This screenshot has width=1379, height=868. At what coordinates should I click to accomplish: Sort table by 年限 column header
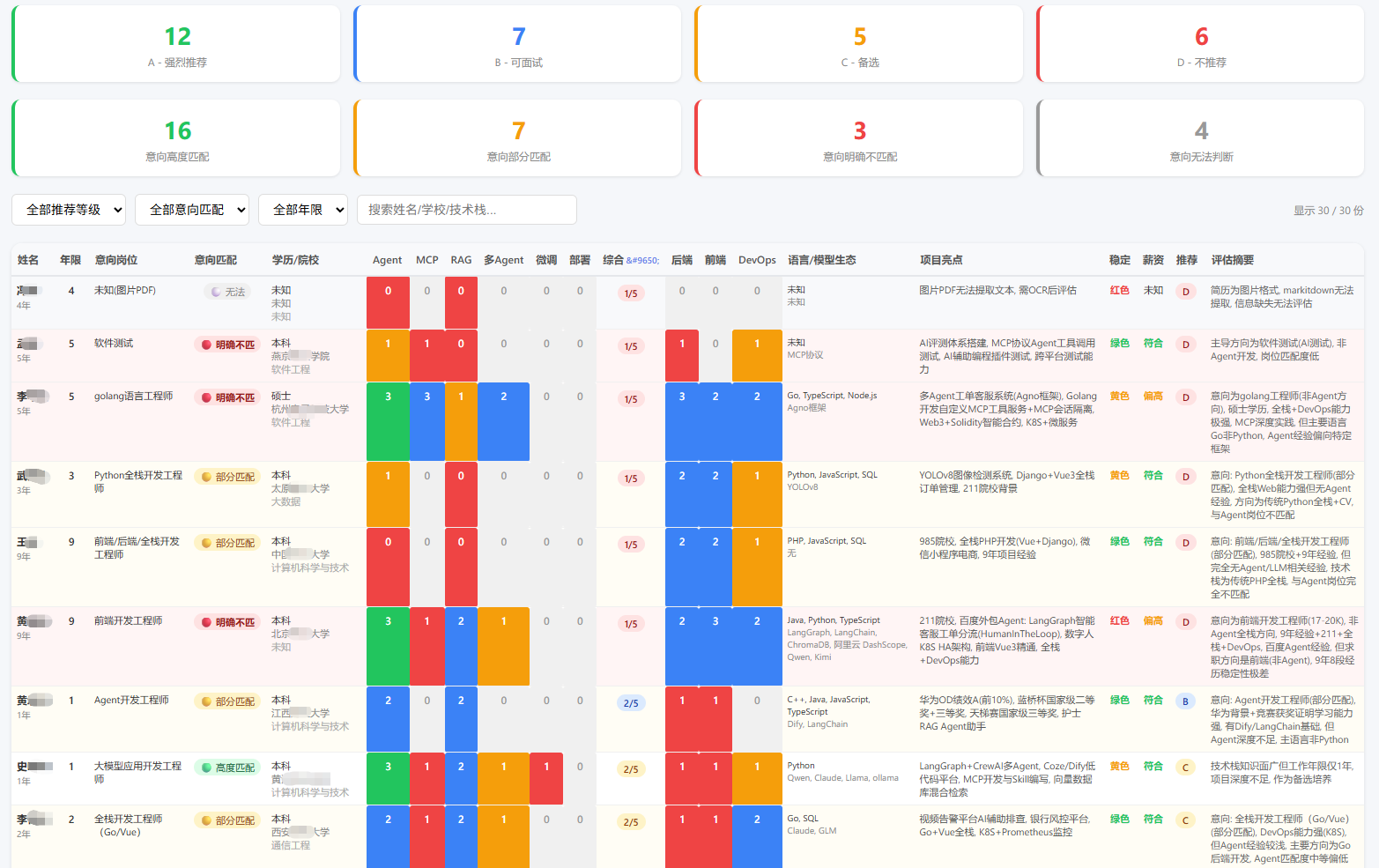point(70,260)
